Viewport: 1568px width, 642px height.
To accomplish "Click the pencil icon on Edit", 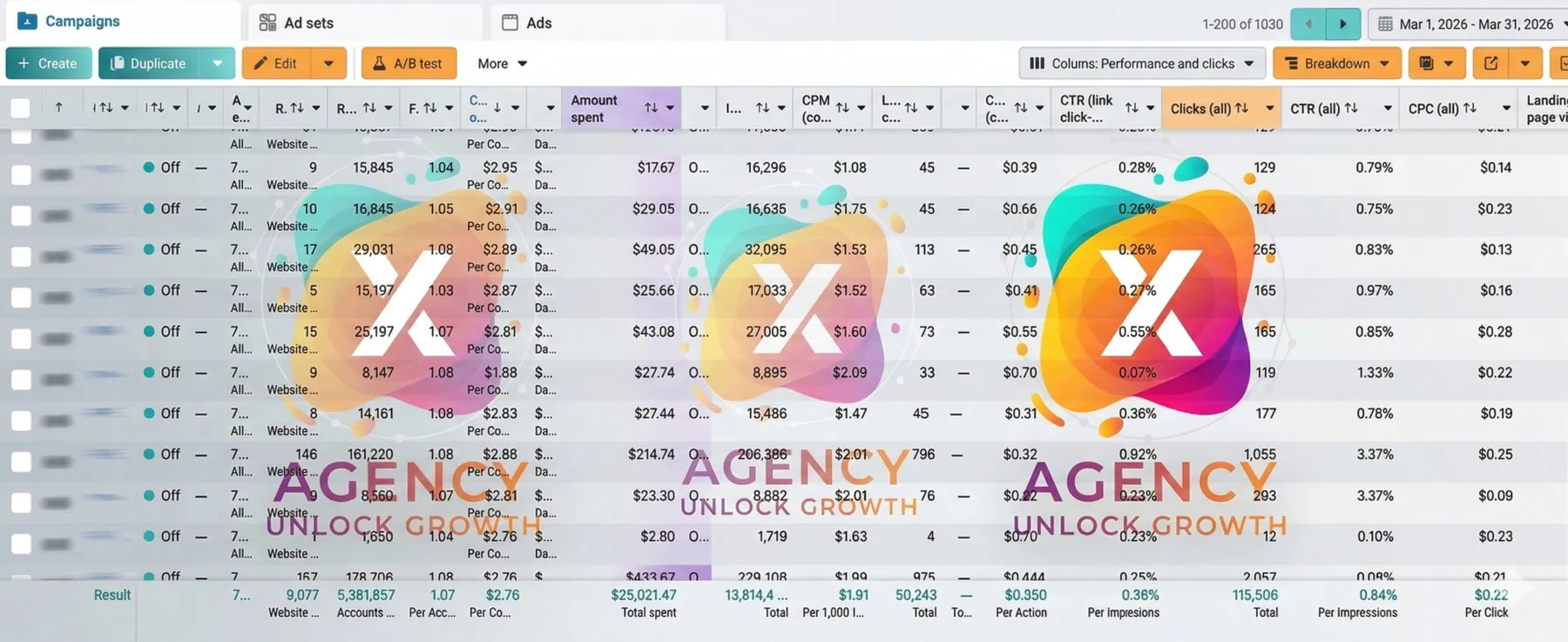I will (260, 64).
